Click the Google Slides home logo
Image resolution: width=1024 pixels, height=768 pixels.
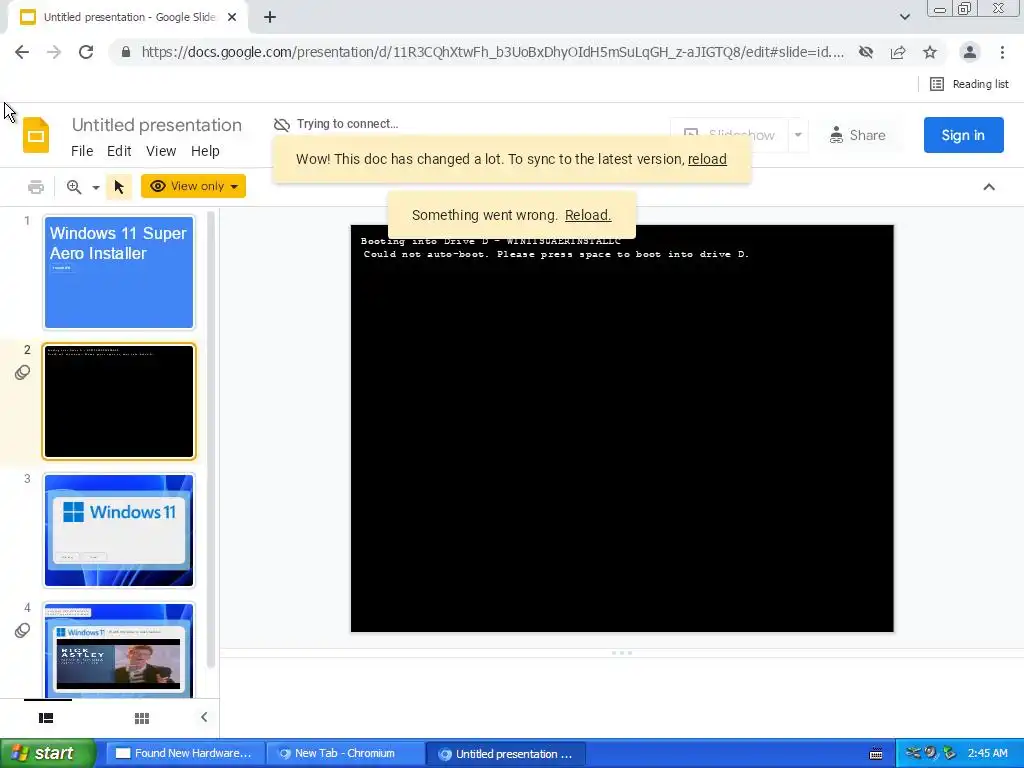36,135
